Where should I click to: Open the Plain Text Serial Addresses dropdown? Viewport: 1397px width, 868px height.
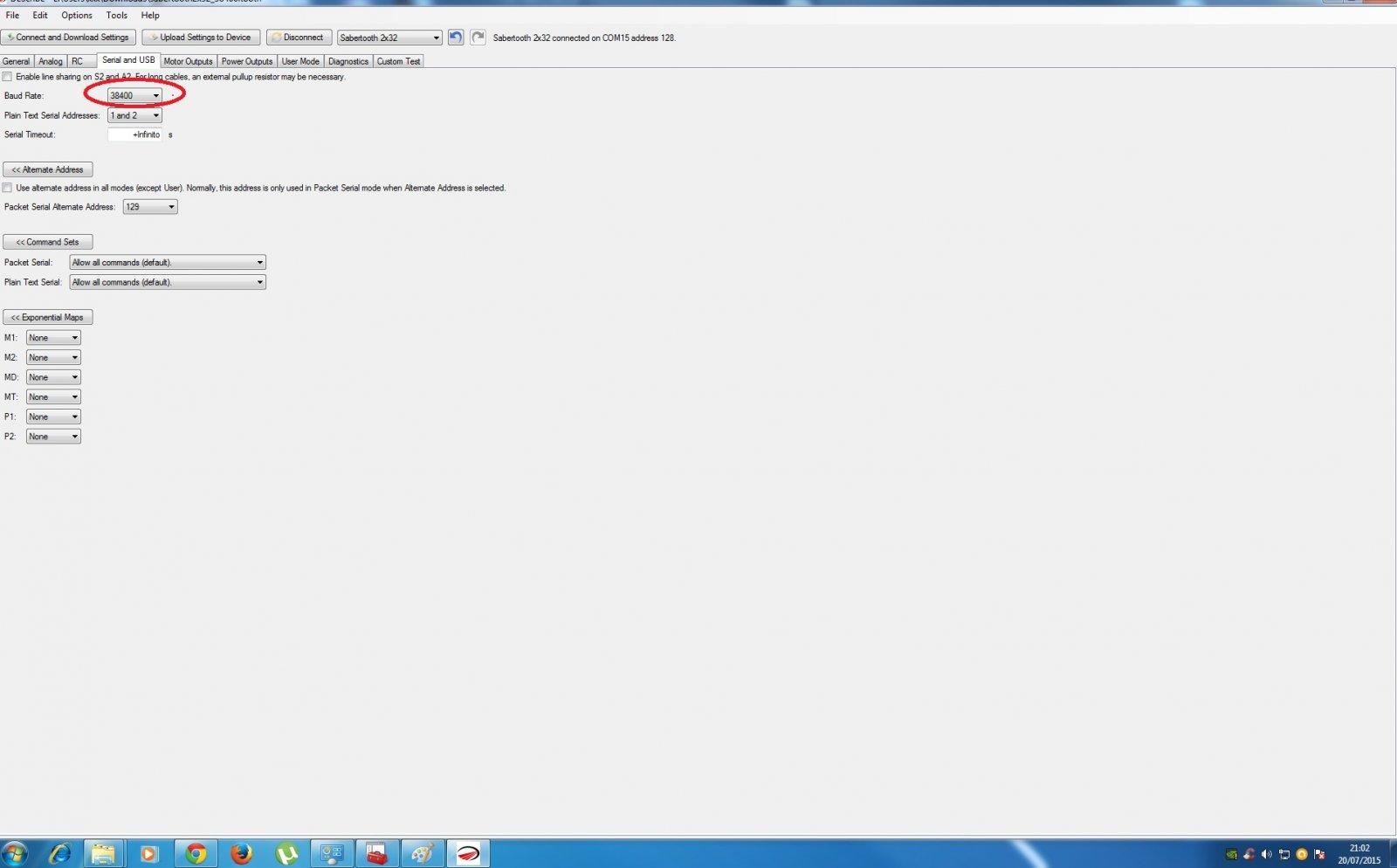(x=134, y=115)
